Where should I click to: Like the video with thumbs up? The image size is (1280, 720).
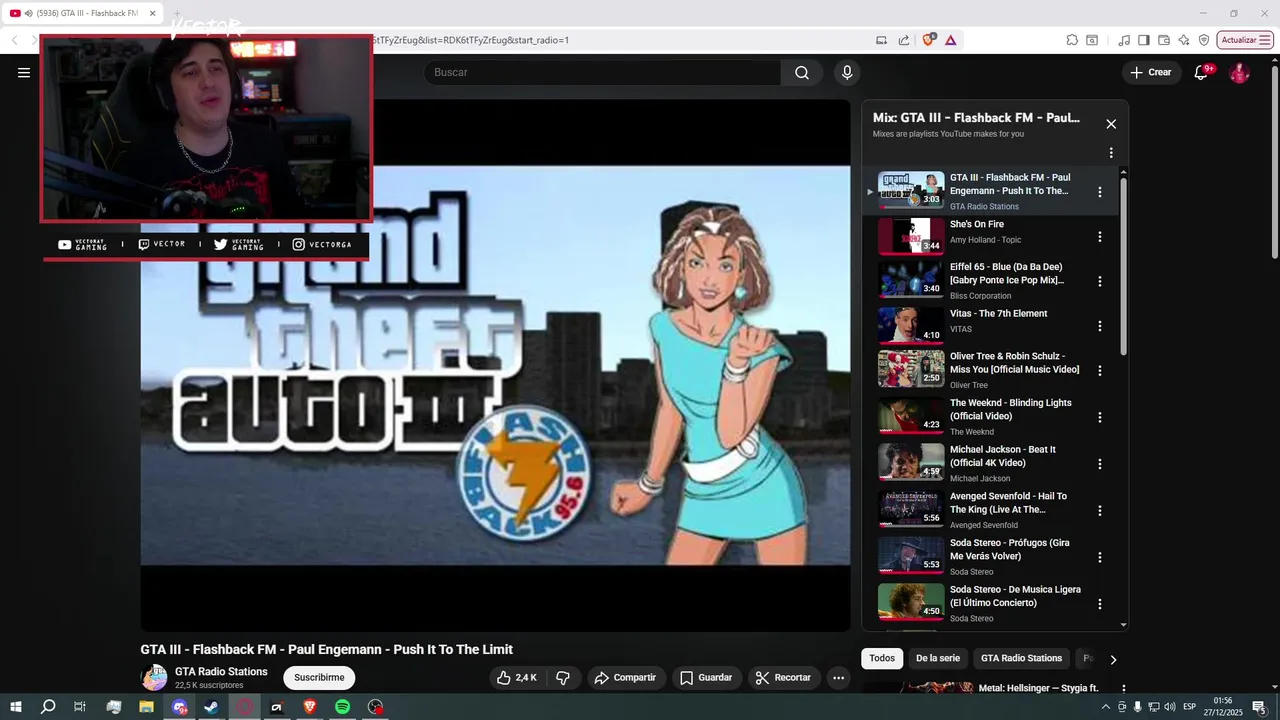[517, 678]
